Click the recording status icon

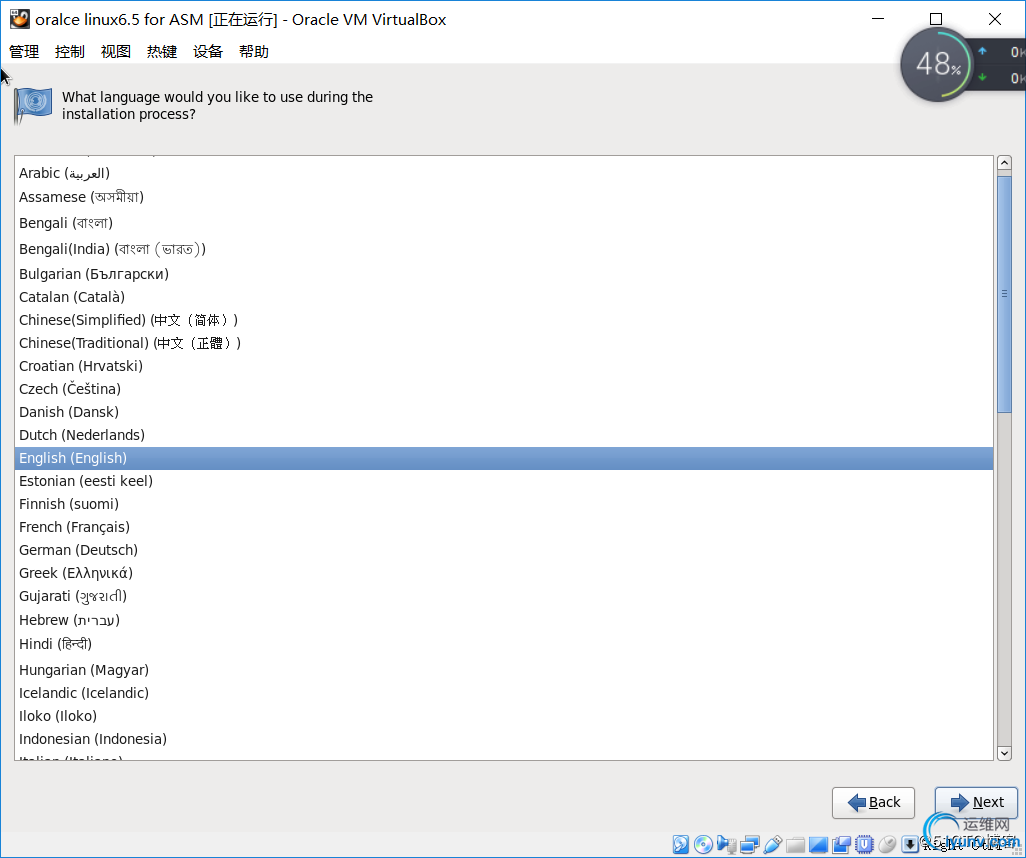click(x=841, y=845)
